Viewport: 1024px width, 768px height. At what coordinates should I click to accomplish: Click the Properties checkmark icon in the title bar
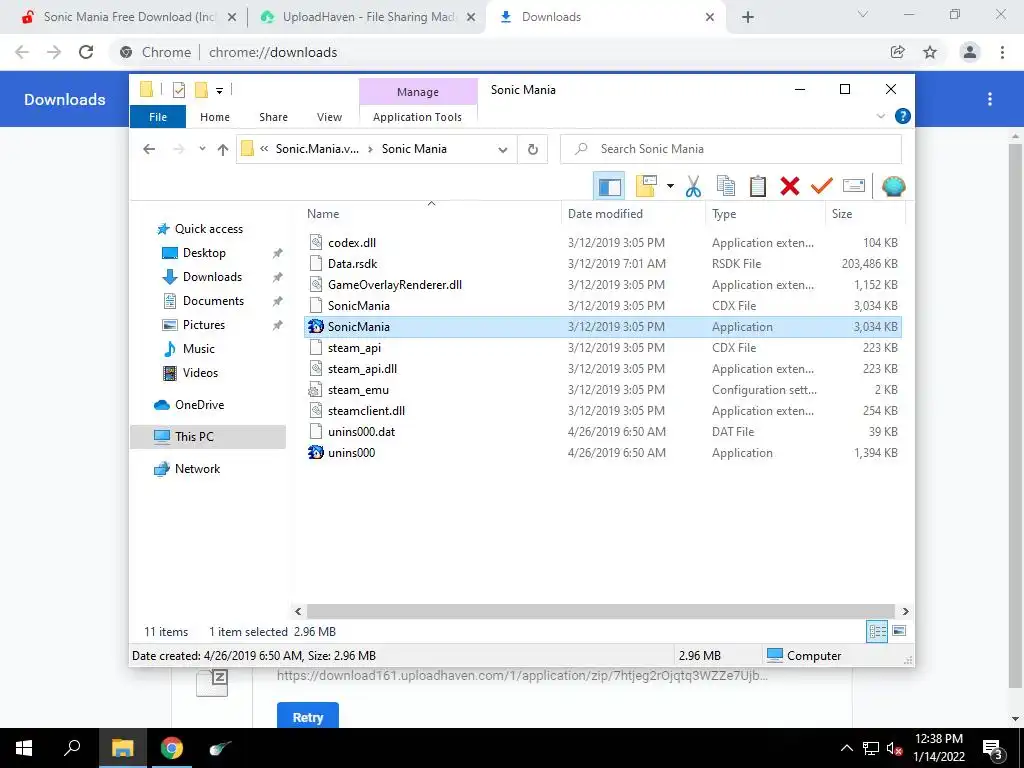coord(178,89)
